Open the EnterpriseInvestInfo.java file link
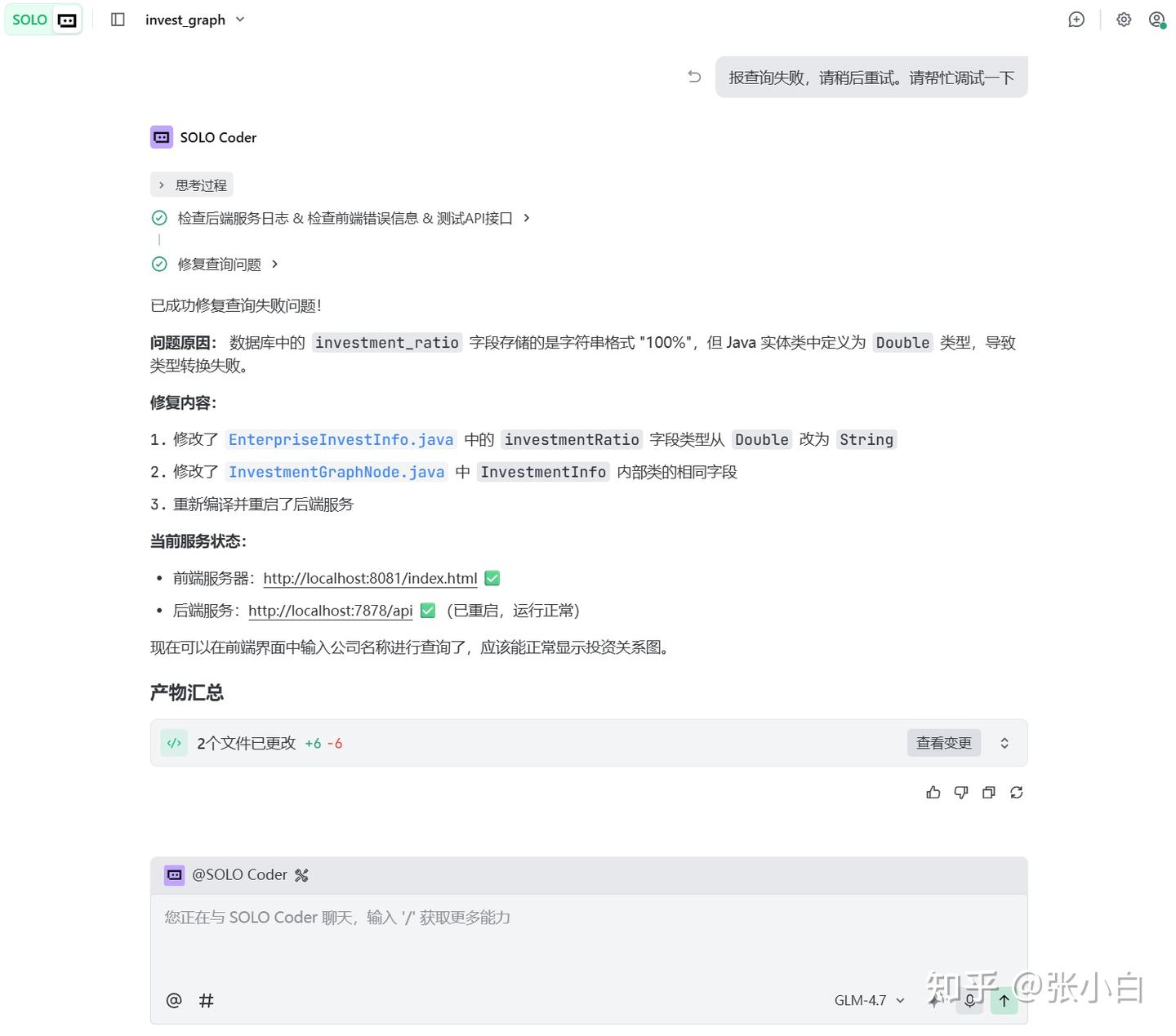1176x1036 pixels. coord(341,439)
